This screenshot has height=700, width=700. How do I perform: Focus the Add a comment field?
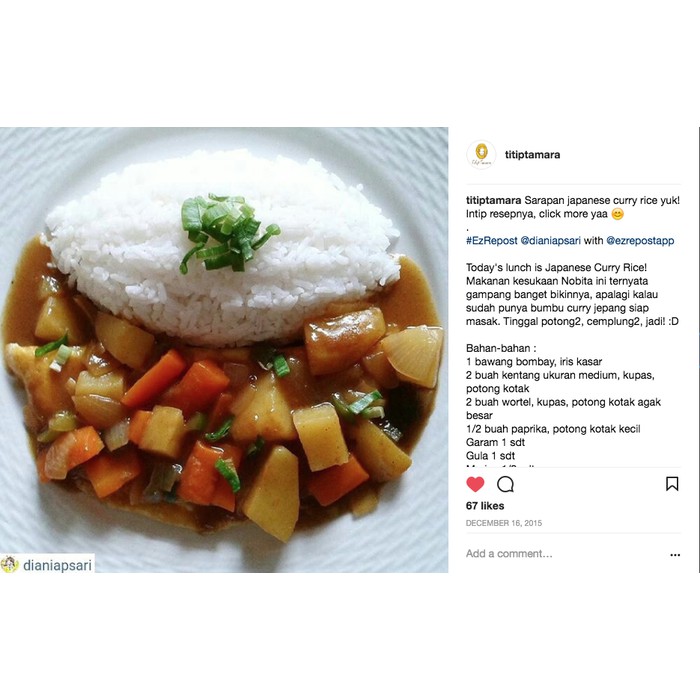(509, 554)
